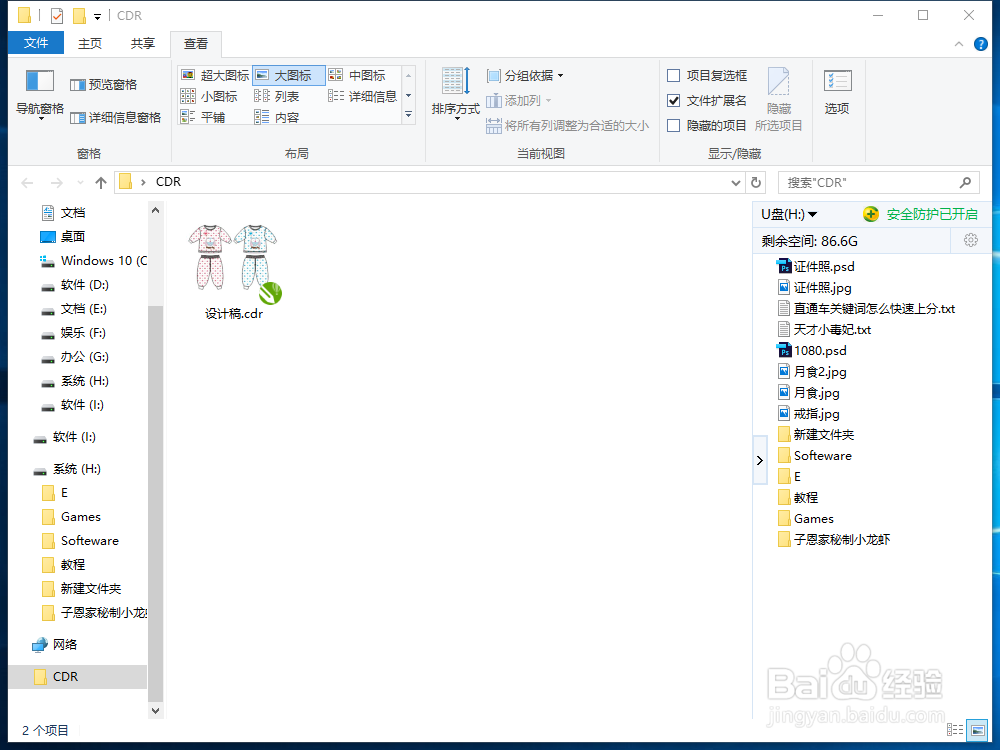
Task: Open 1080.psd in U盘 list
Action: click(812, 351)
